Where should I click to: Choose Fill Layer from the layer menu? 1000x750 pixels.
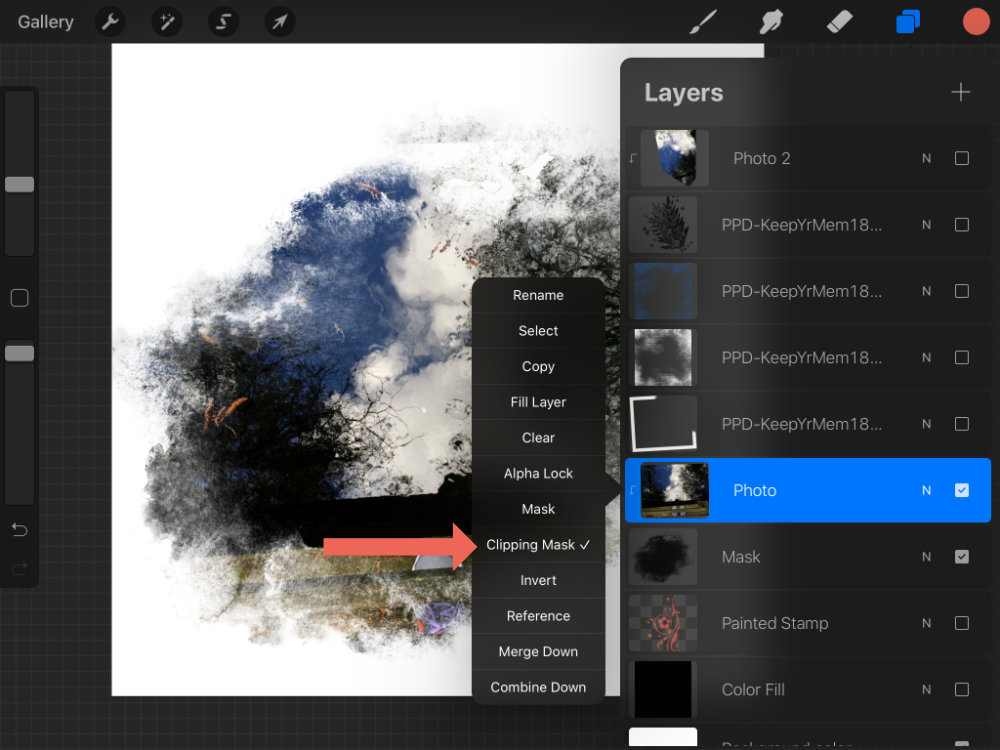pyautogui.click(x=538, y=402)
